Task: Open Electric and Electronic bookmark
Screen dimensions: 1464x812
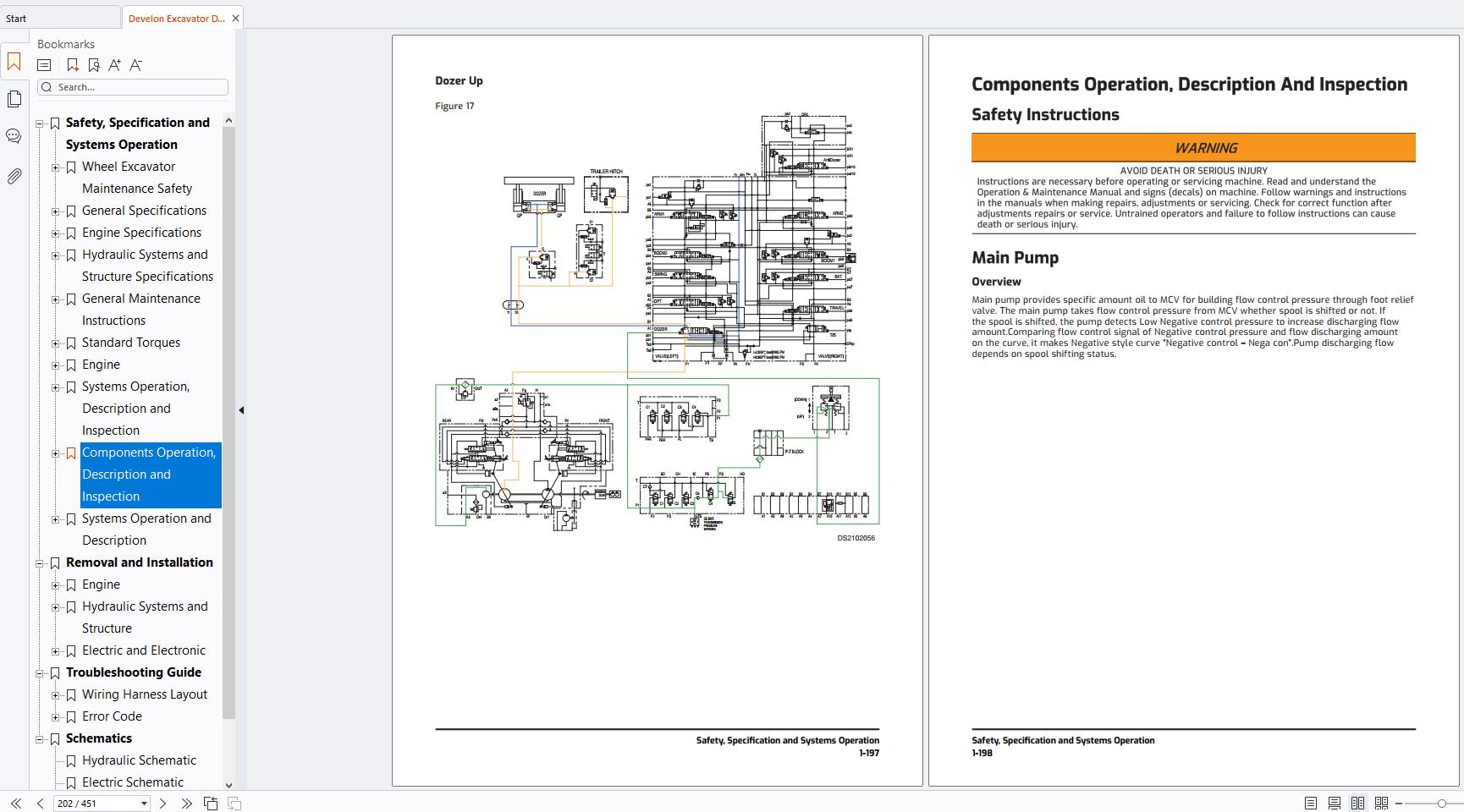Action: pyautogui.click(x=144, y=650)
